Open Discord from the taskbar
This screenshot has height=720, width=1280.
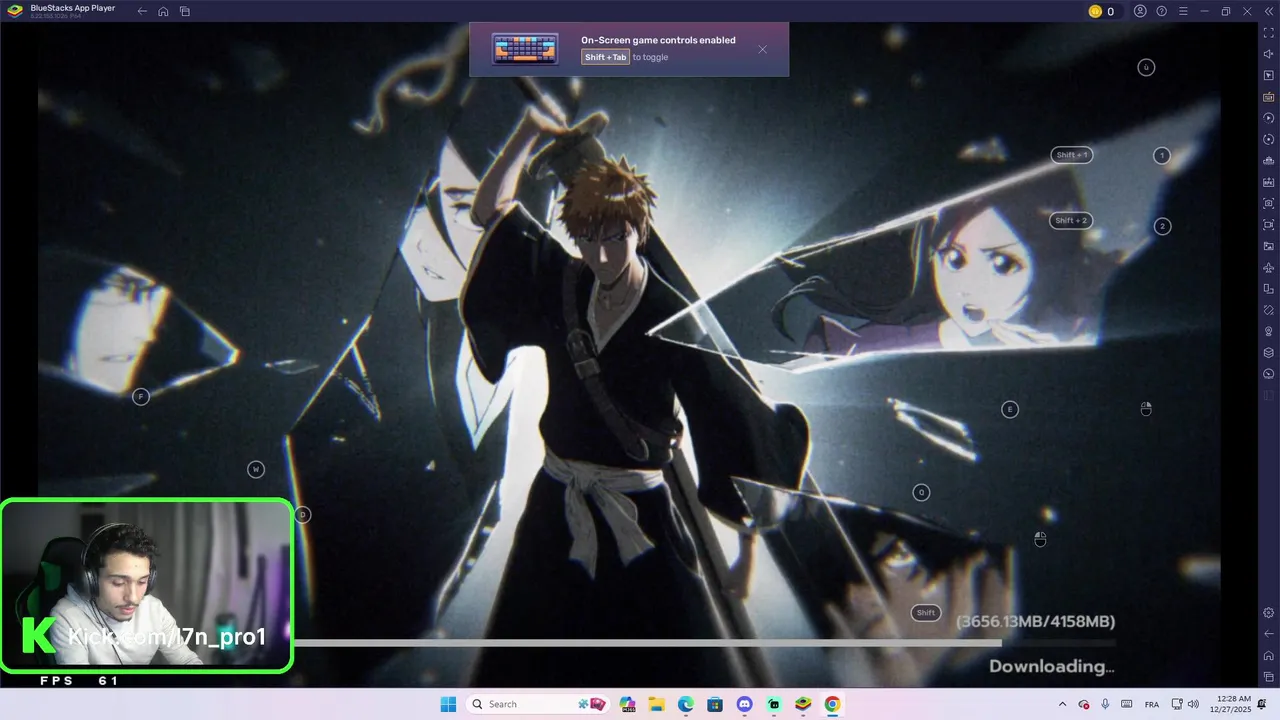coord(744,704)
